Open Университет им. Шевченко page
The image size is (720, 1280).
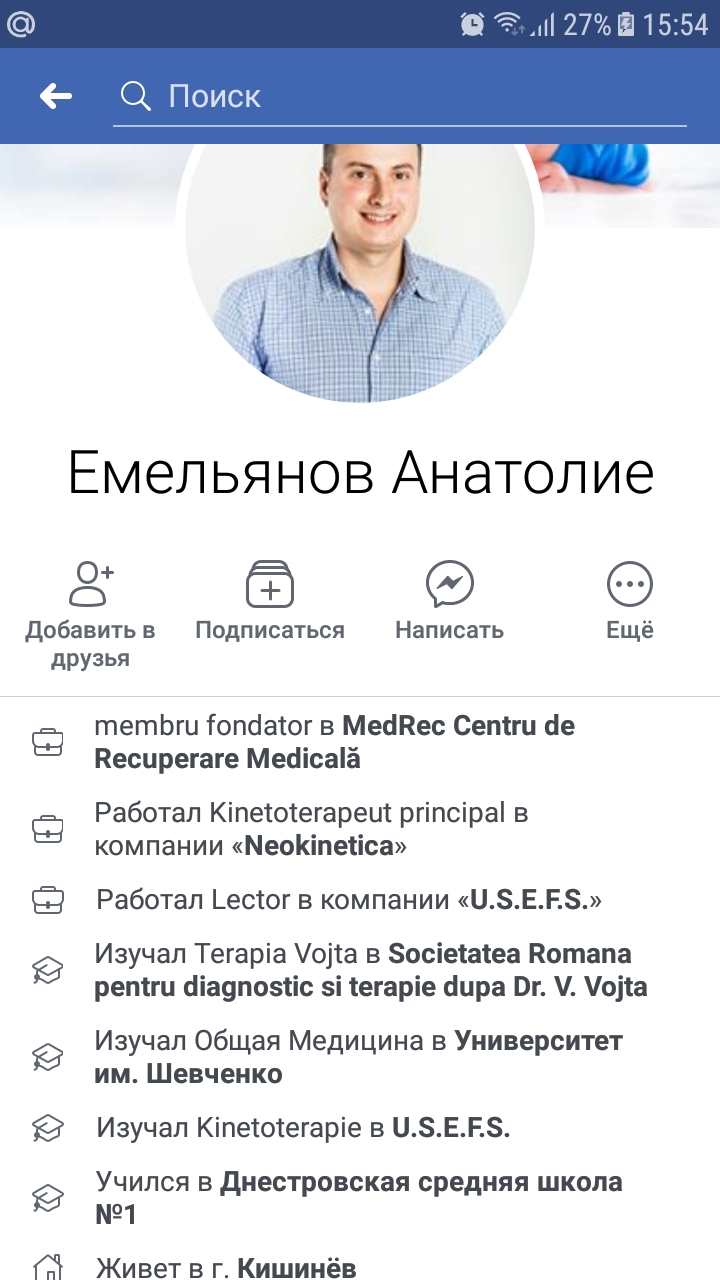click(359, 1058)
